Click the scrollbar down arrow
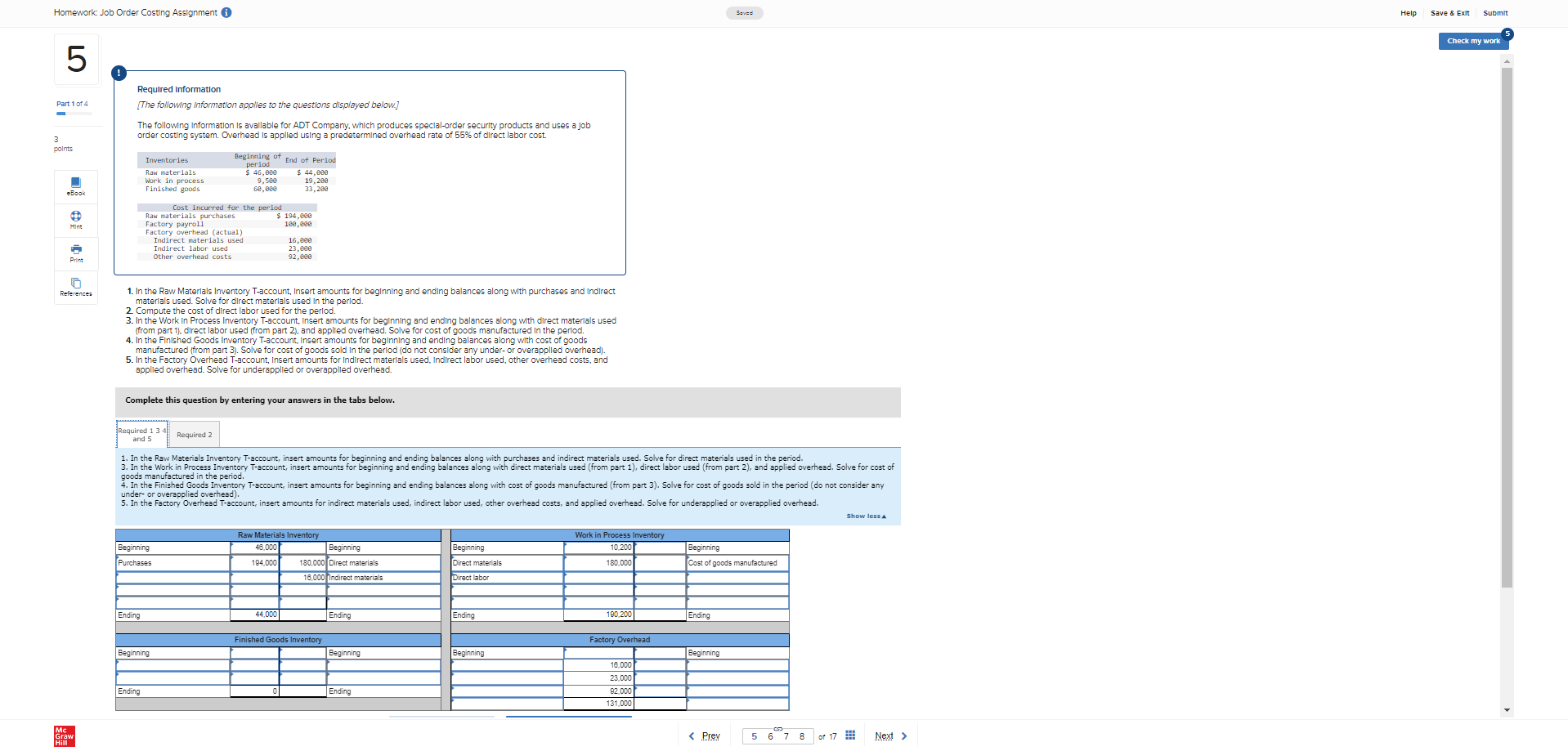This screenshot has height=751, width=1568. [x=1507, y=710]
